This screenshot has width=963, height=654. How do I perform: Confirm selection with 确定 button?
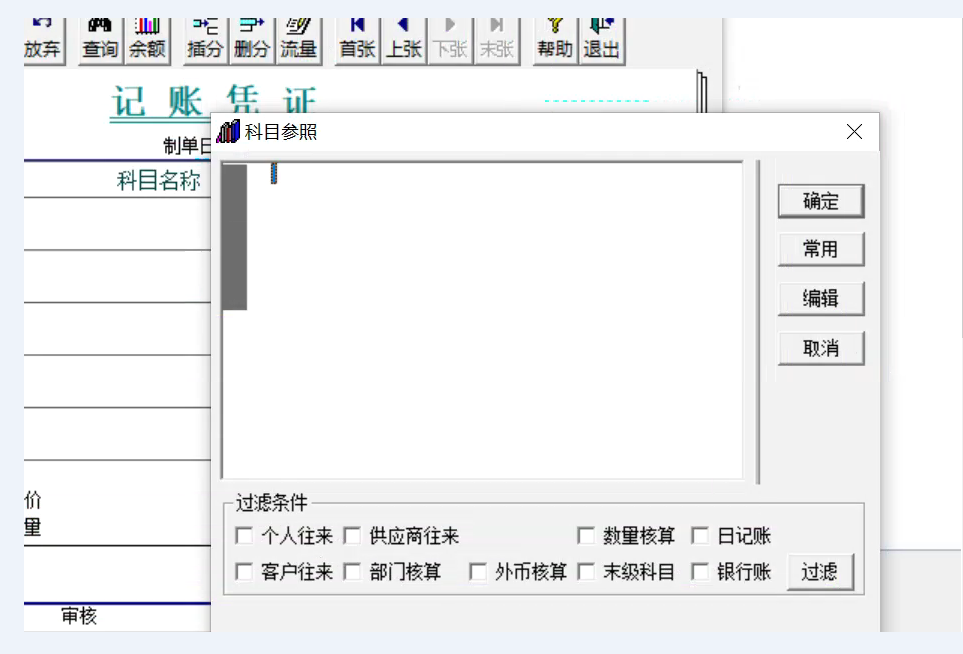821,201
